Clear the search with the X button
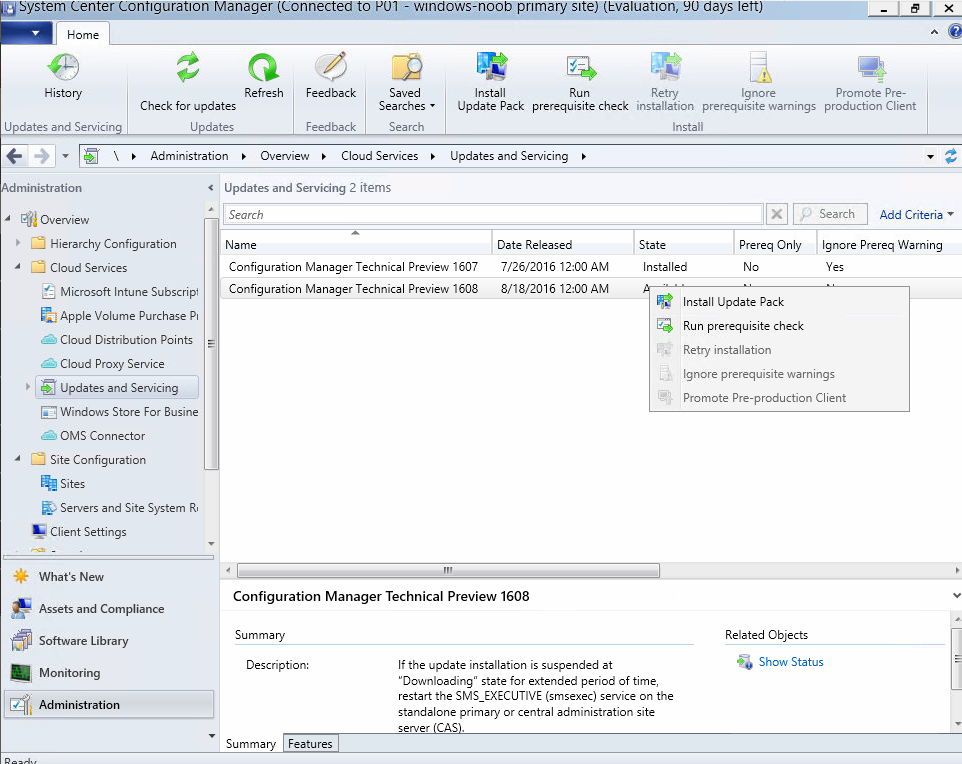Image resolution: width=962 pixels, height=764 pixels. pos(777,214)
